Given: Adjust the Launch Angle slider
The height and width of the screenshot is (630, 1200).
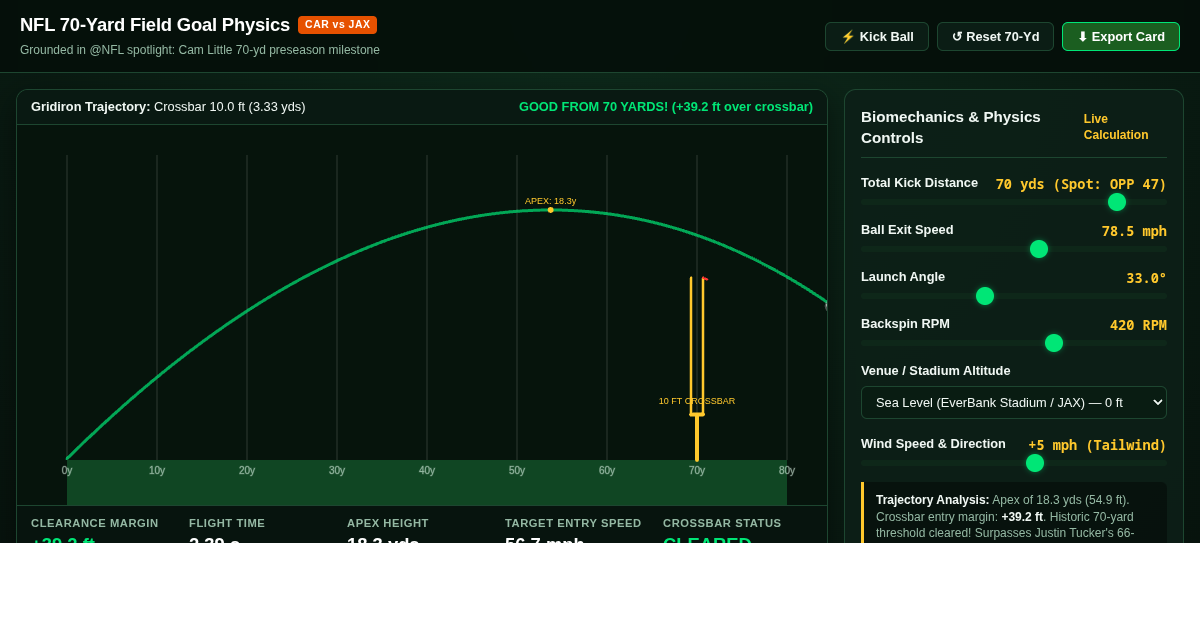Looking at the screenshot, I should 1014,296.
